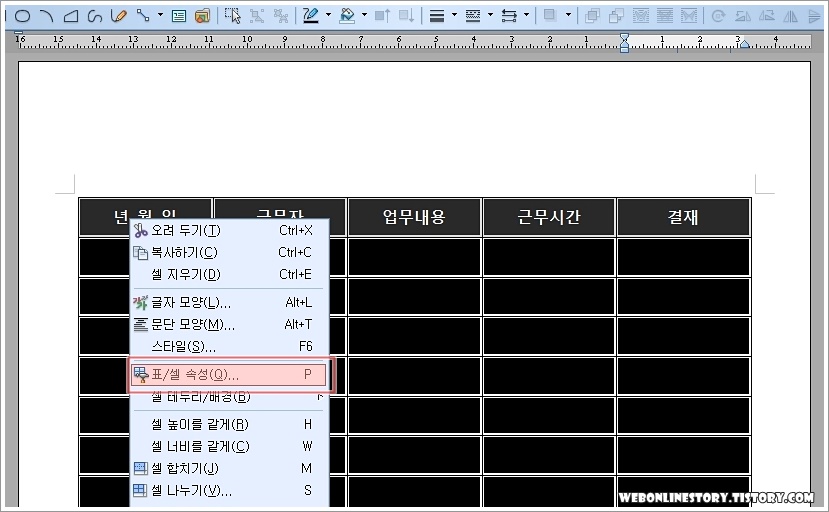Insert a text box from the toolbar

tap(179, 16)
